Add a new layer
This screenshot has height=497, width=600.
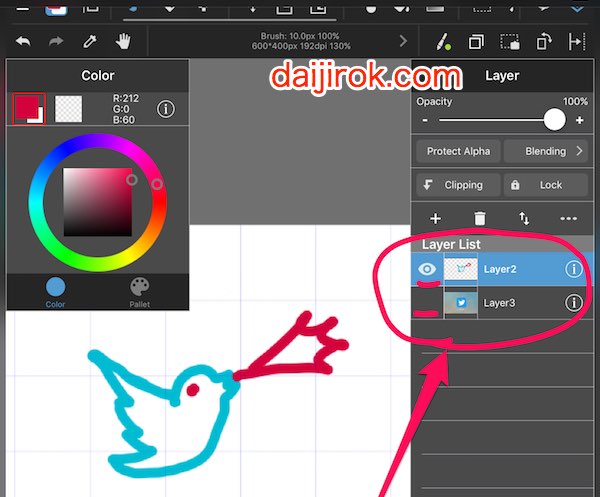tap(435, 219)
